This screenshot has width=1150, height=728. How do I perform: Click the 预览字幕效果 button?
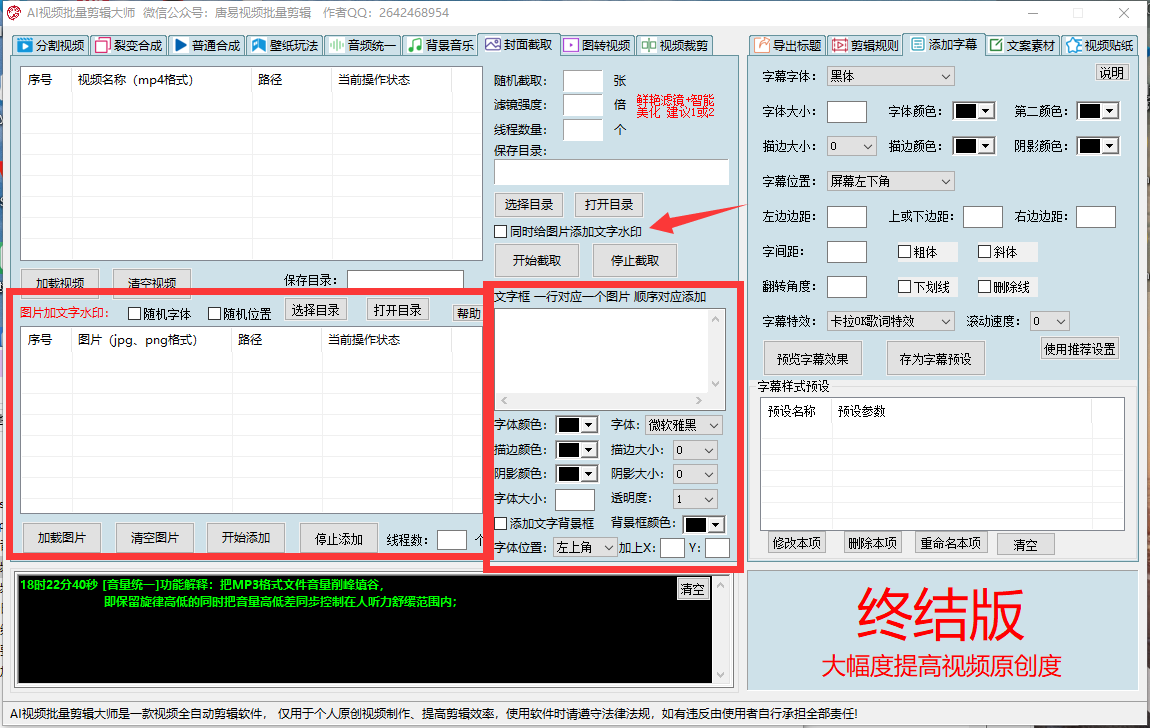pos(813,359)
